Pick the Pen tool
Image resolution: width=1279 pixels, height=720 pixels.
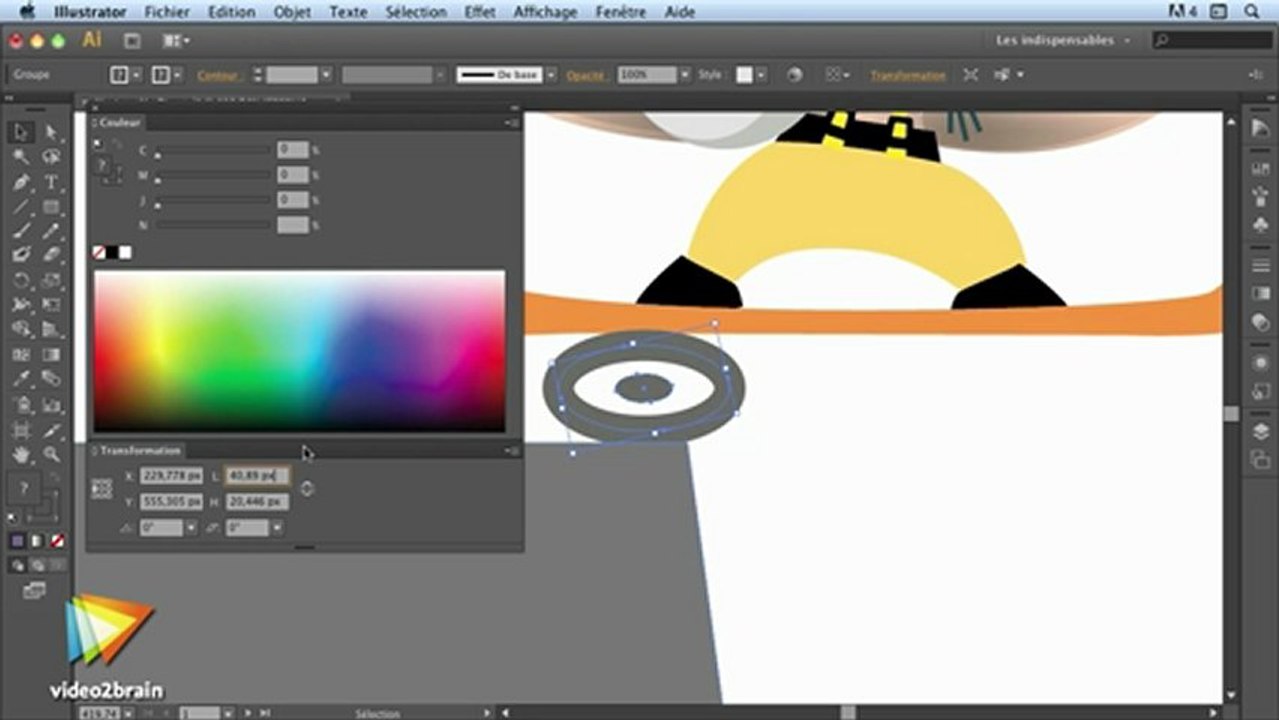click(22, 182)
